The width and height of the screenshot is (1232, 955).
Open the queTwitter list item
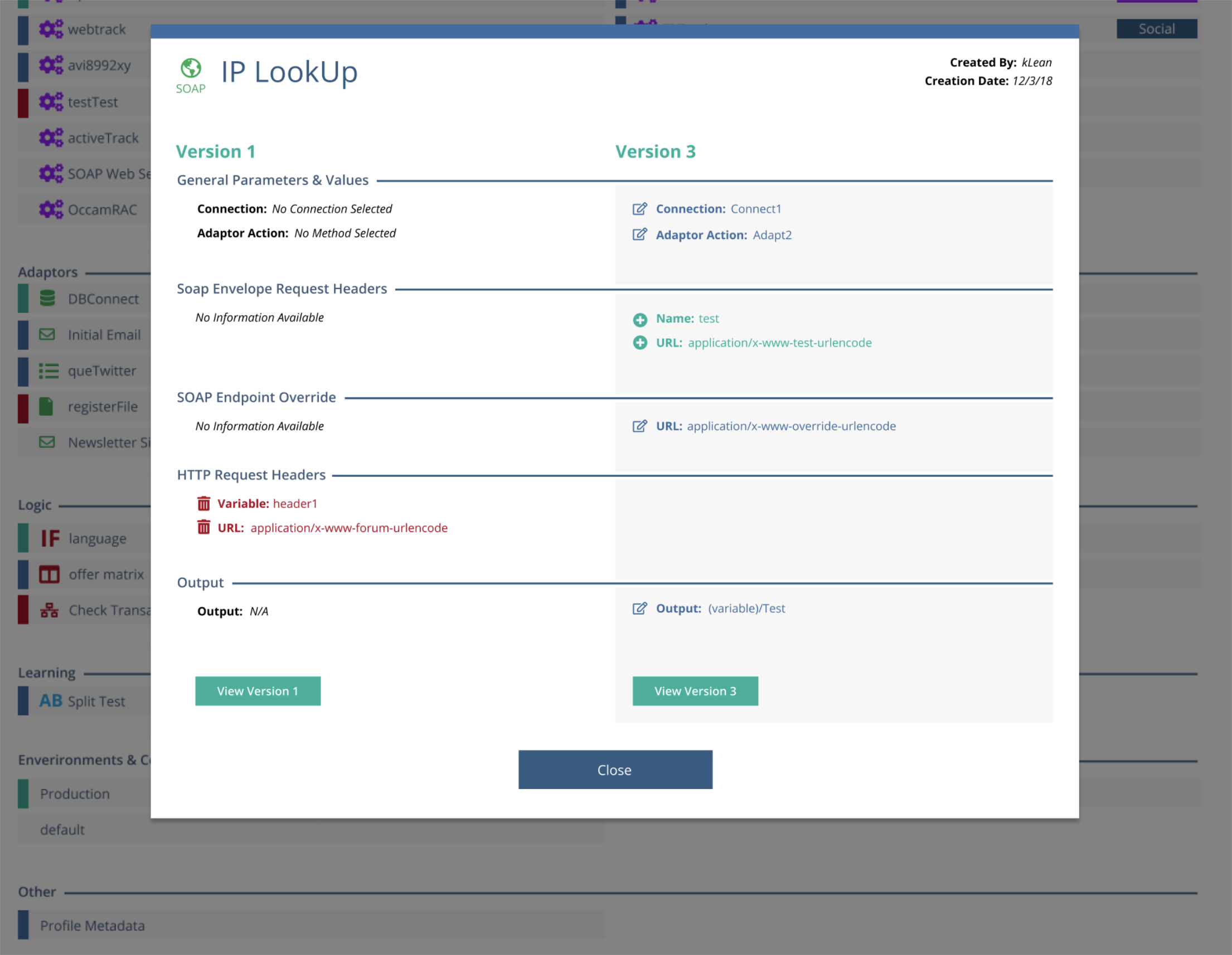pyautogui.click(x=101, y=371)
